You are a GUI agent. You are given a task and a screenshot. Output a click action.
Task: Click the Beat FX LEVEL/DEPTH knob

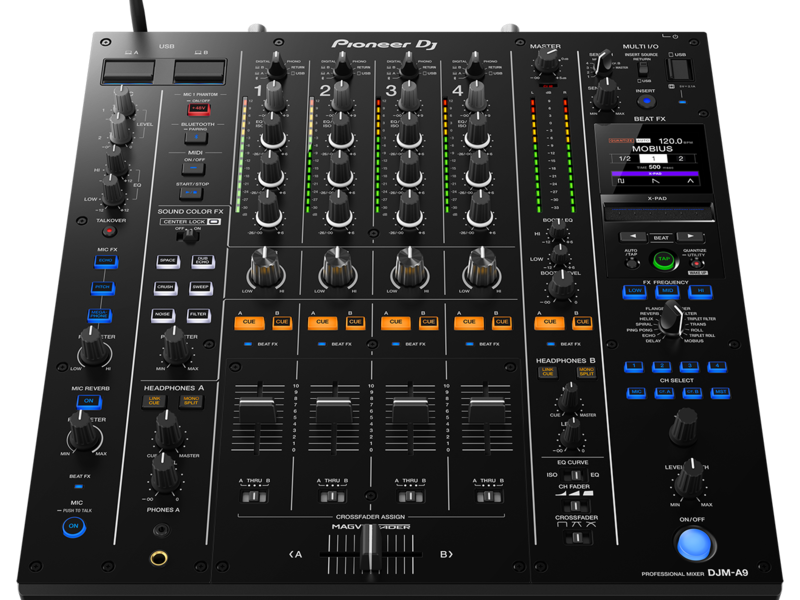689,479
